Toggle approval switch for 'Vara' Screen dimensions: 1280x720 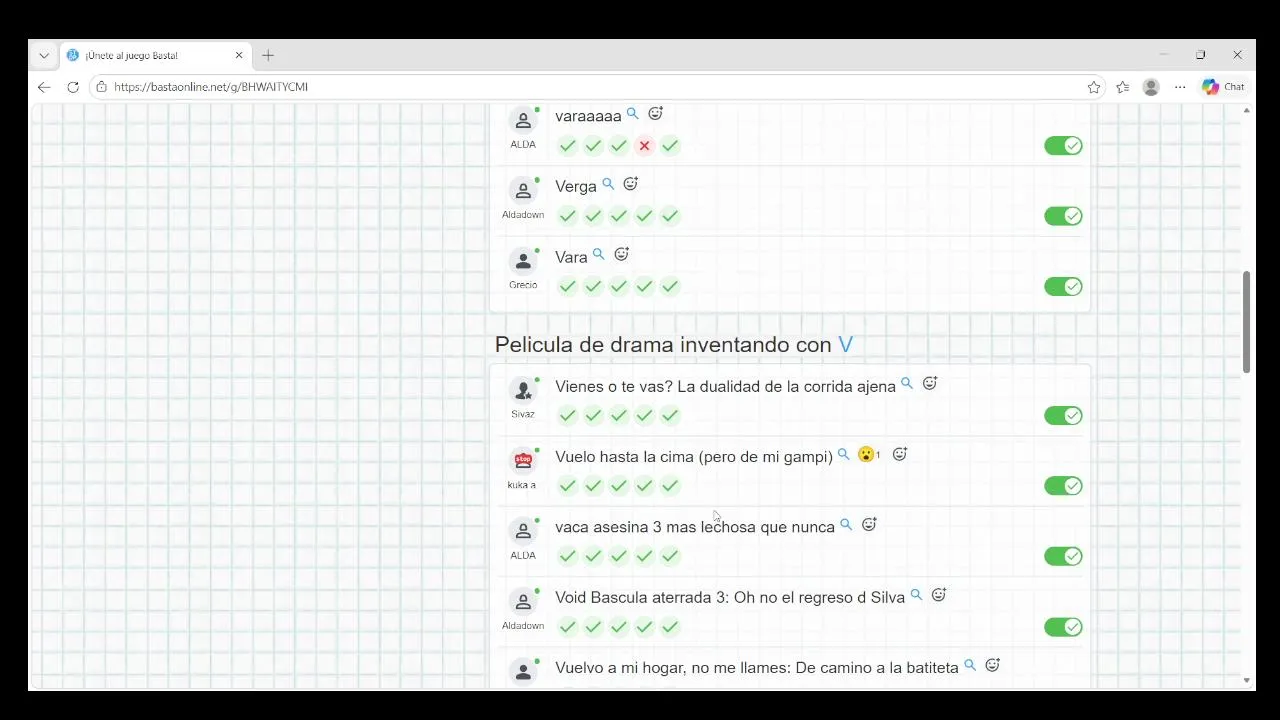click(x=1063, y=287)
